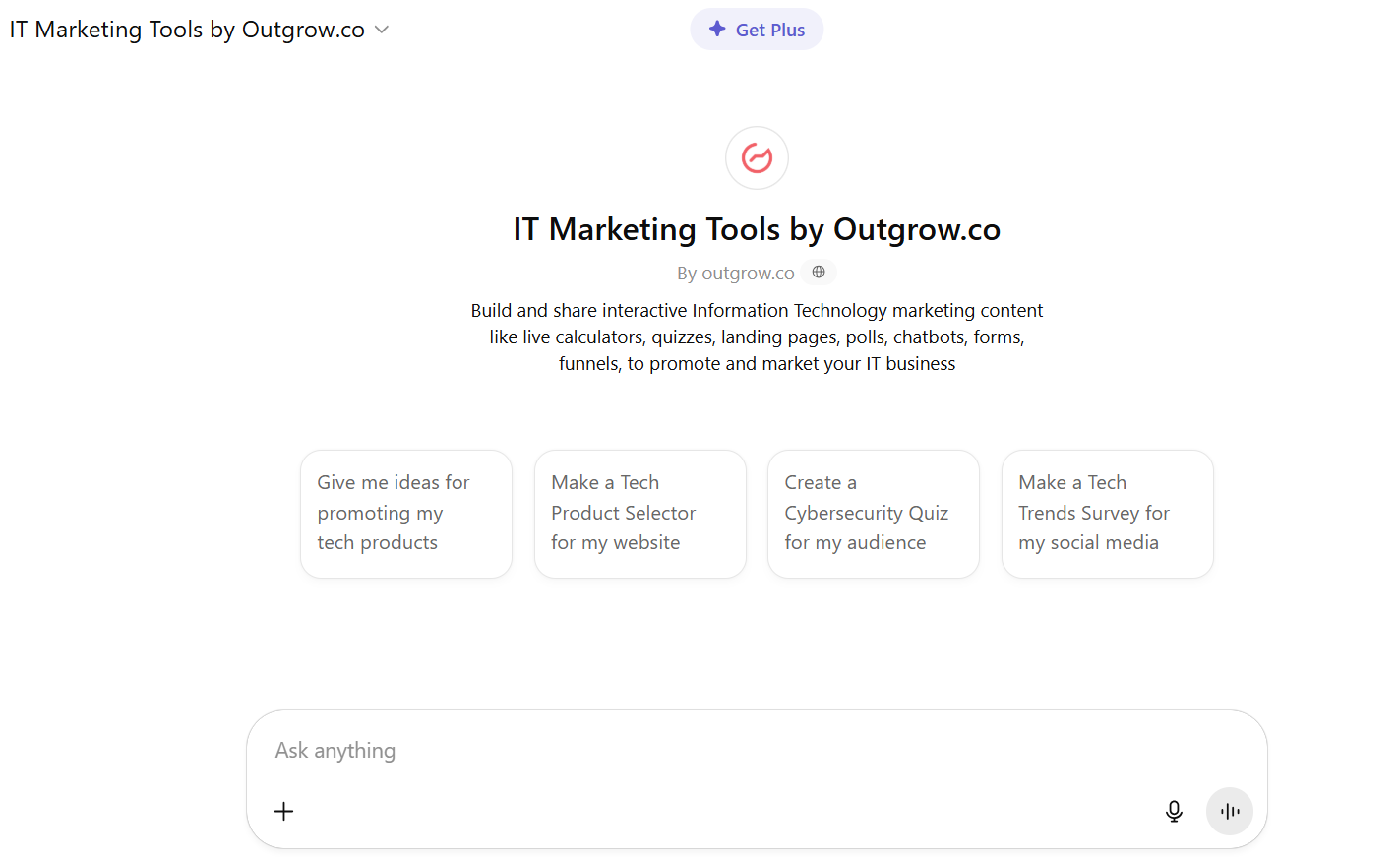The width and height of the screenshot is (1400, 859).
Task: Click the GPT description paragraph text
Action: click(x=757, y=337)
